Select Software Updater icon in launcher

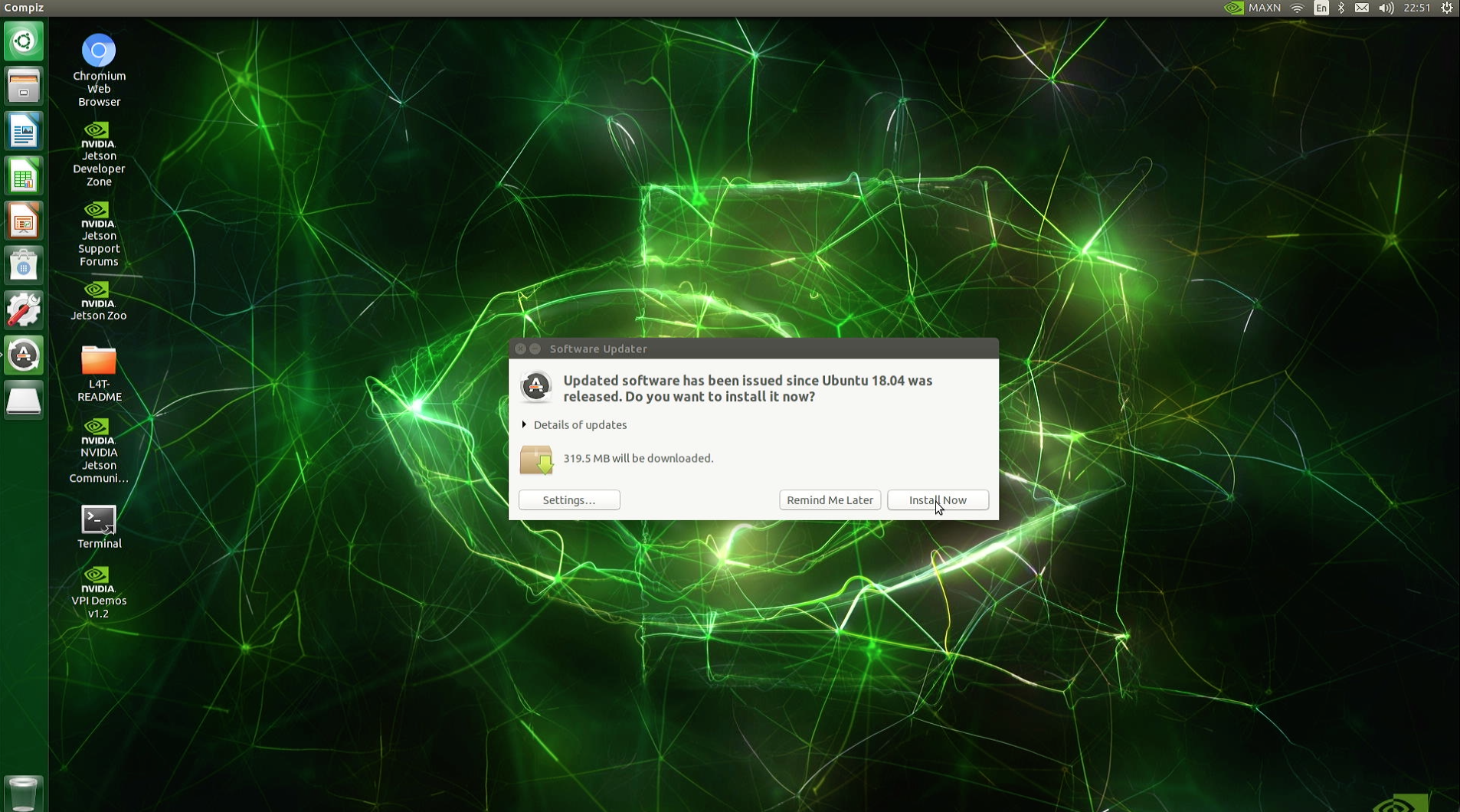coord(24,355)
